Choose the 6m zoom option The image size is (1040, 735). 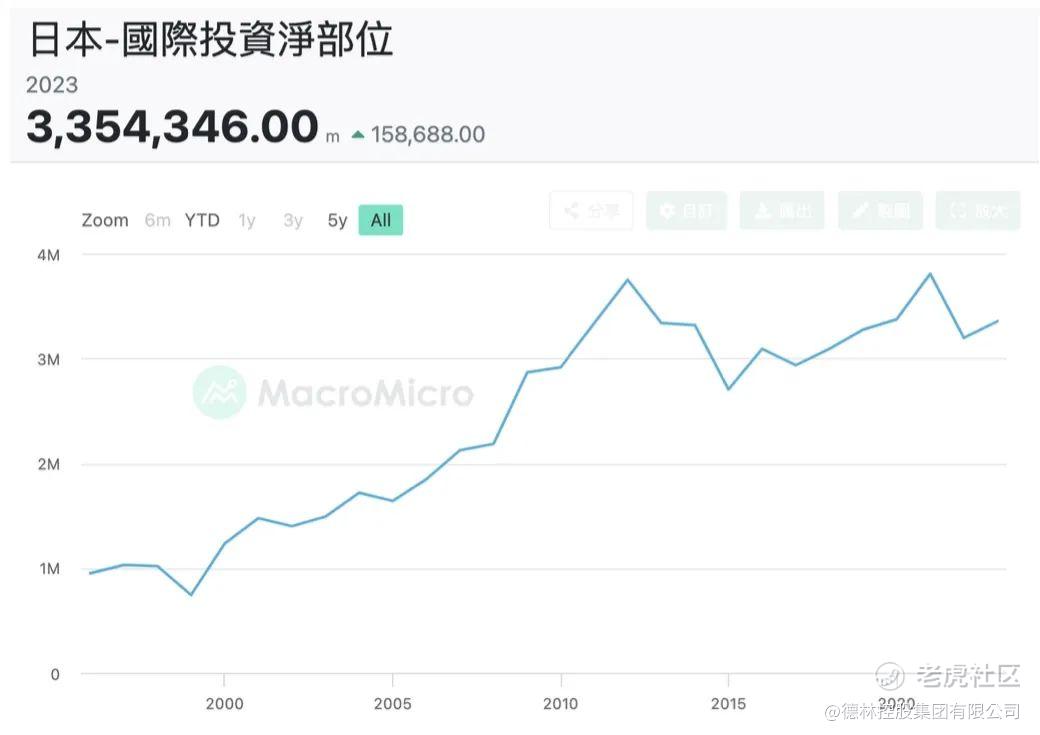point(157,220)
